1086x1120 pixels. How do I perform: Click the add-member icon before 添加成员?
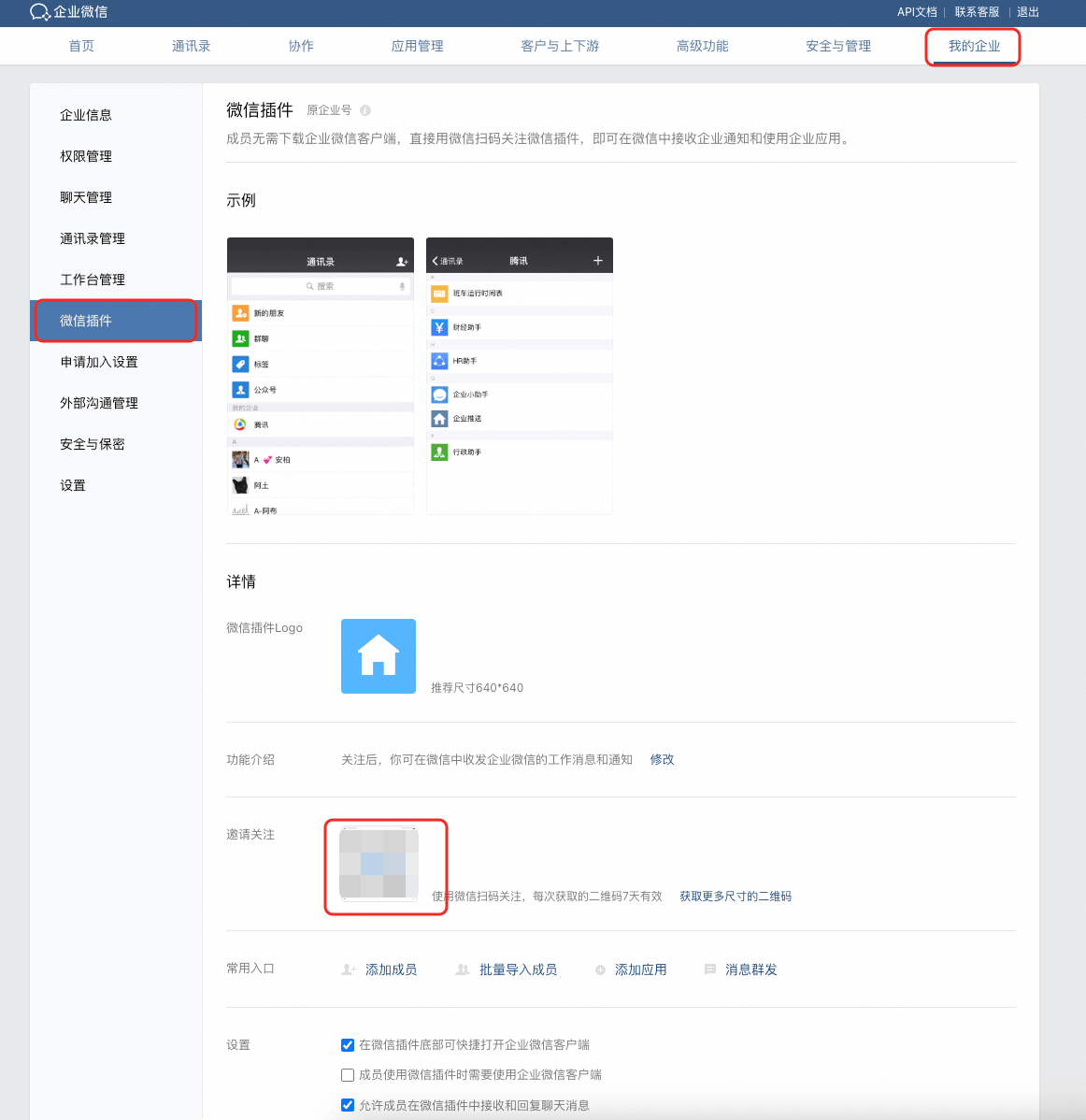point(349,969)
